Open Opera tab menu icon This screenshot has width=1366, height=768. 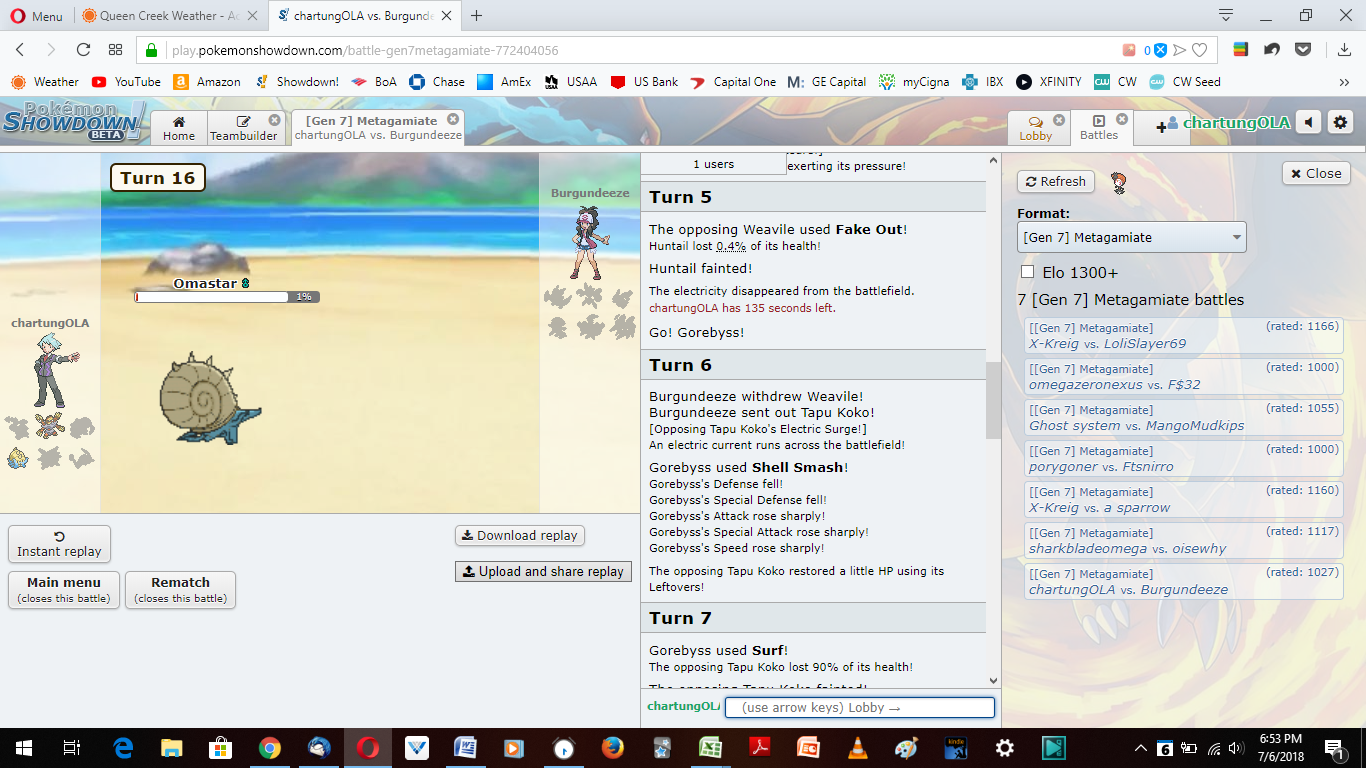tap(1226, 15)
